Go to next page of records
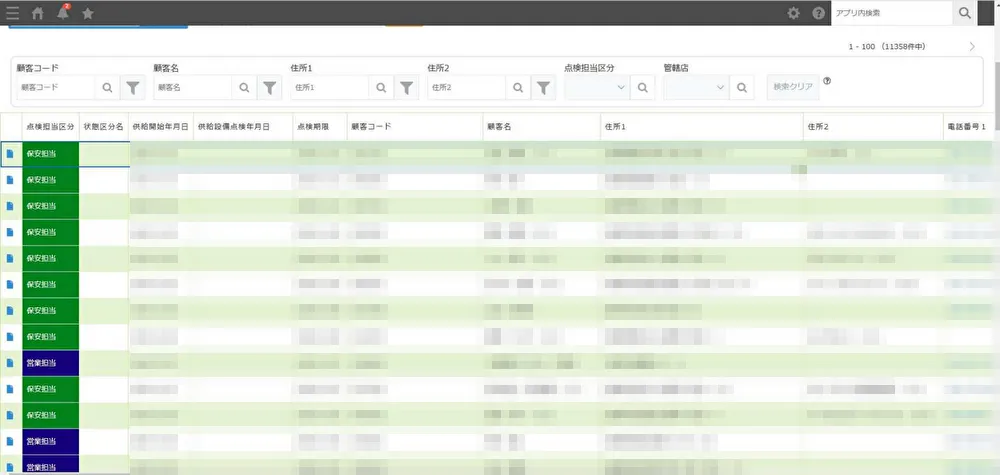Screen dimensions: 1000x475 [x=972, y=47]
